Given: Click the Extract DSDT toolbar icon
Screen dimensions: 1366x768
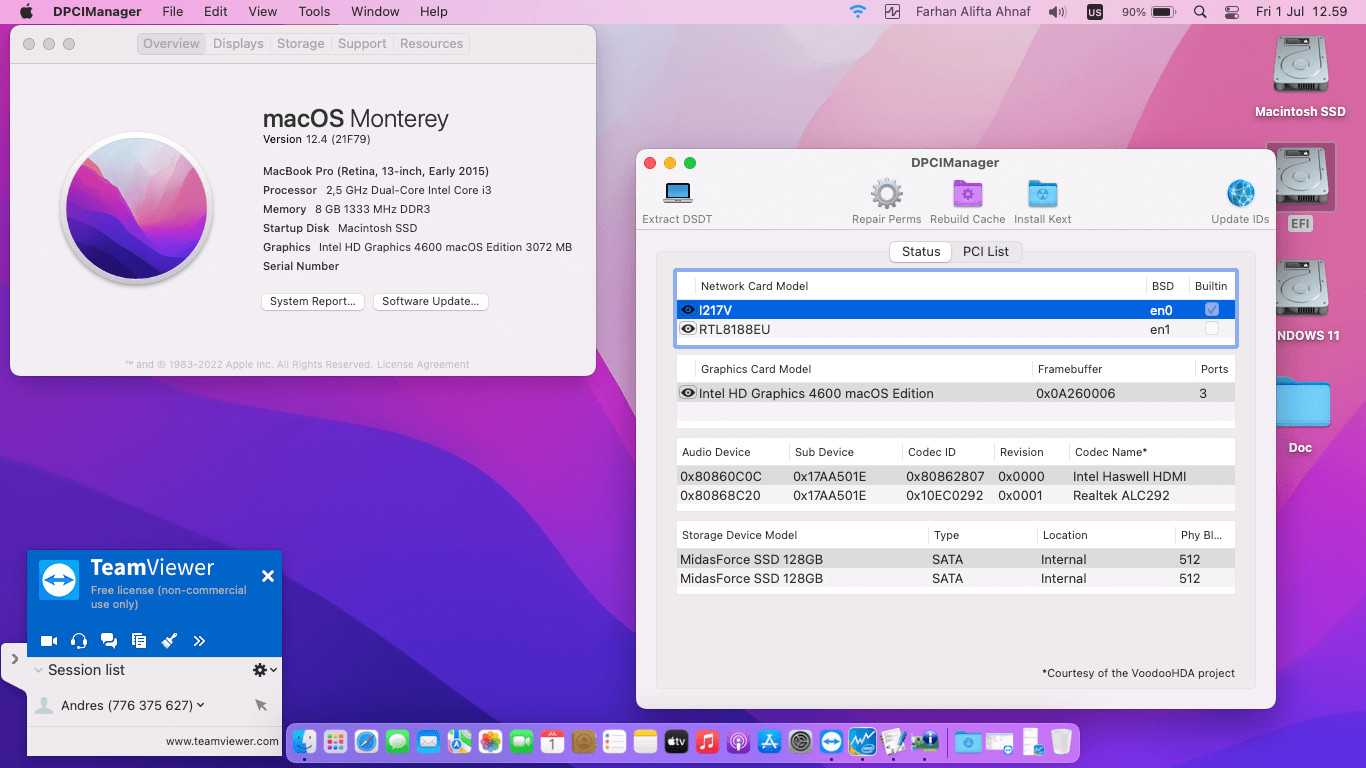Looking at the screenshot, I should coord(678,193).
